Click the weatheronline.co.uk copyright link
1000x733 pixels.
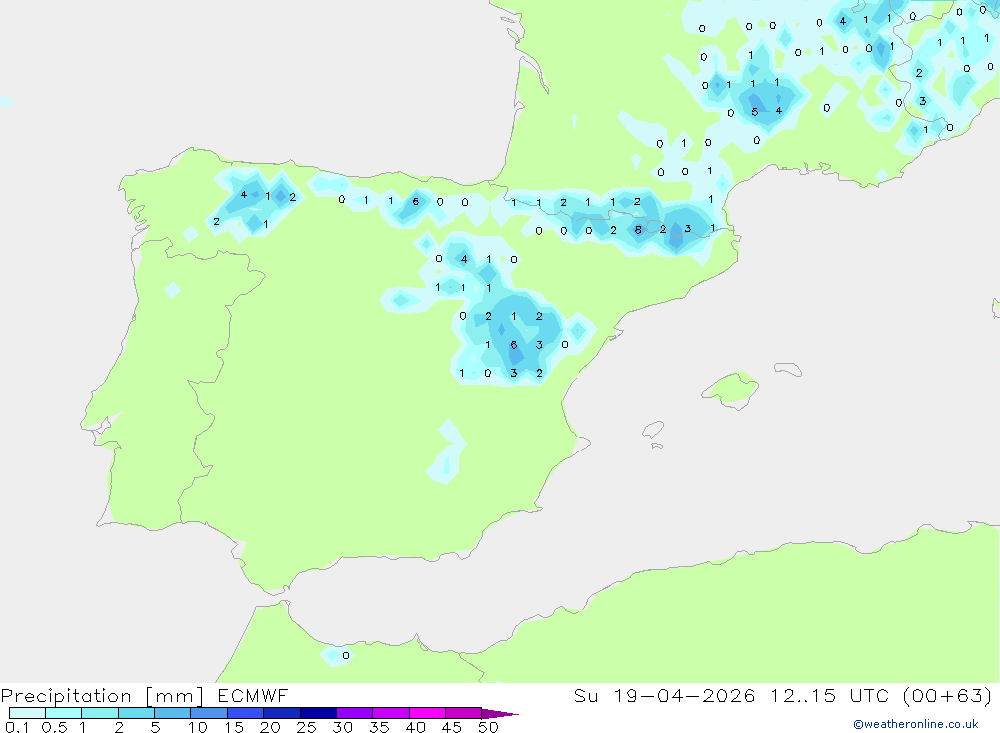tap(916, 724)
